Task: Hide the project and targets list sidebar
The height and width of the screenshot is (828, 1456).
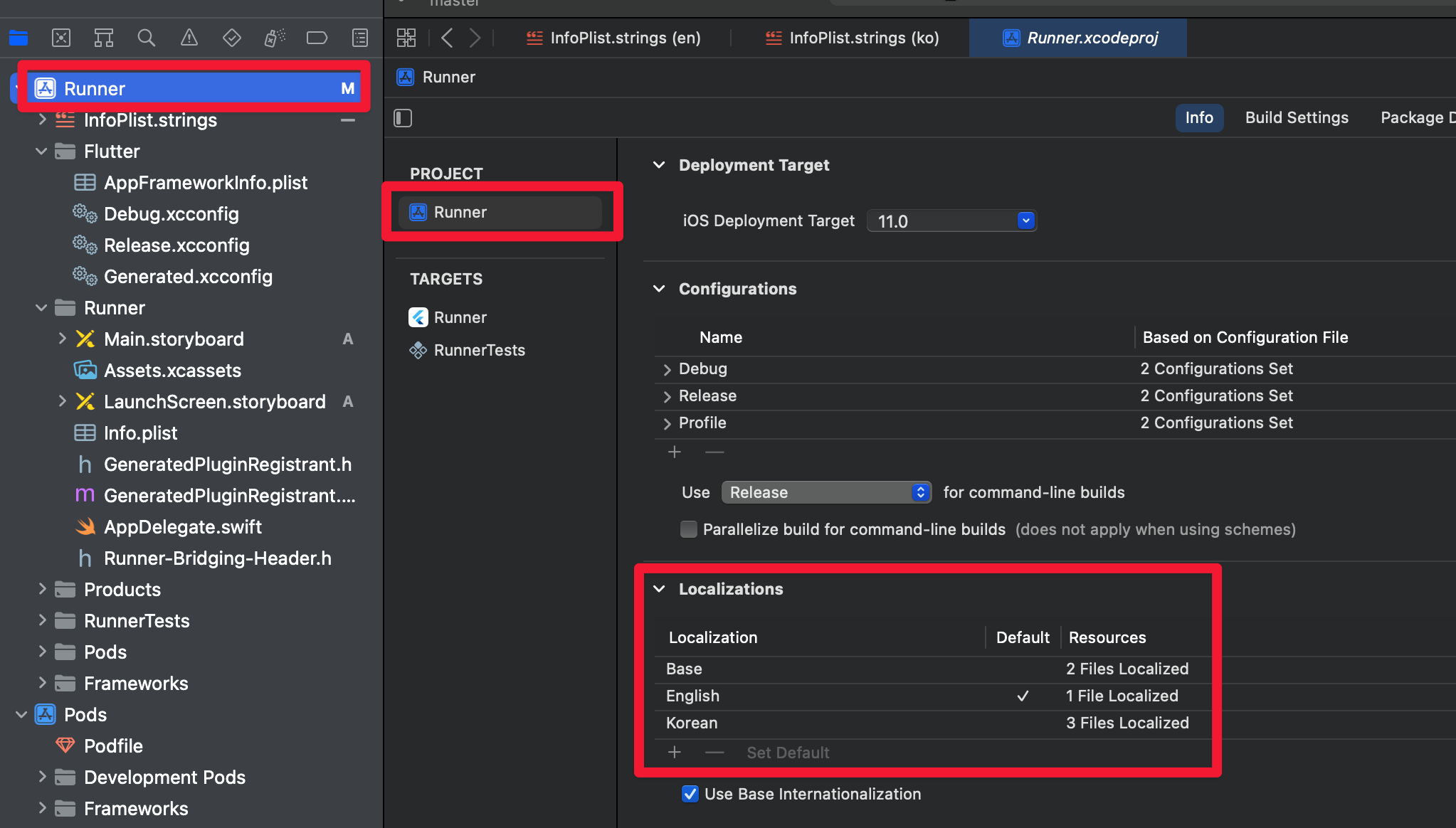Action: pos(403,118)
